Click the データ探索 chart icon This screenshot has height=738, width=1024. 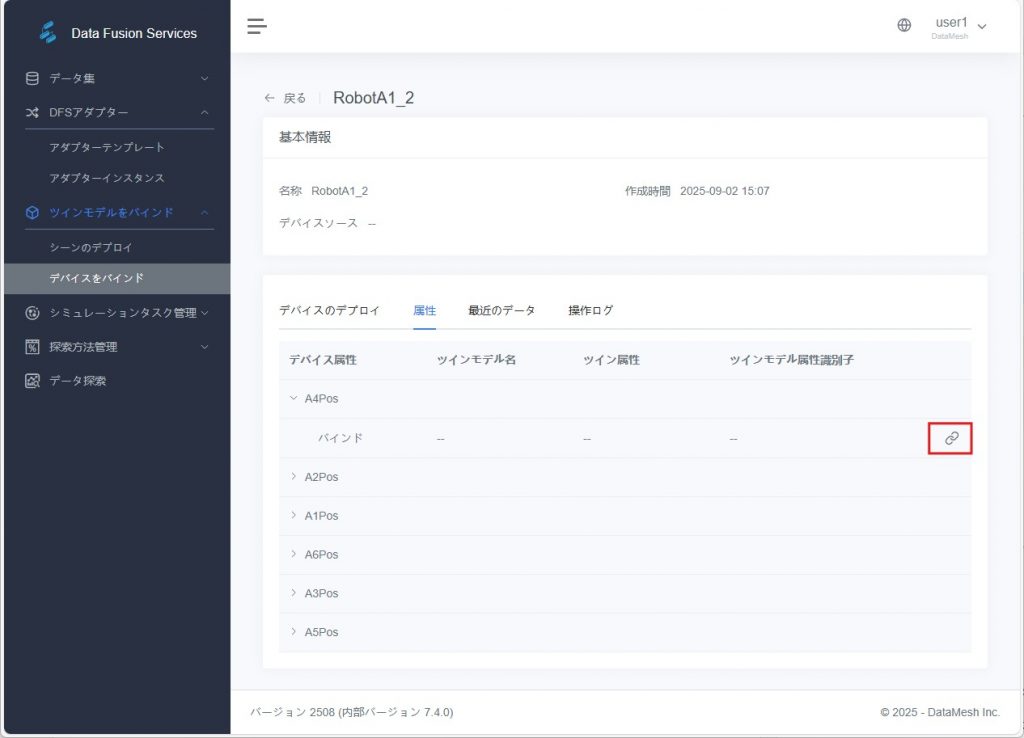(32, 381)
